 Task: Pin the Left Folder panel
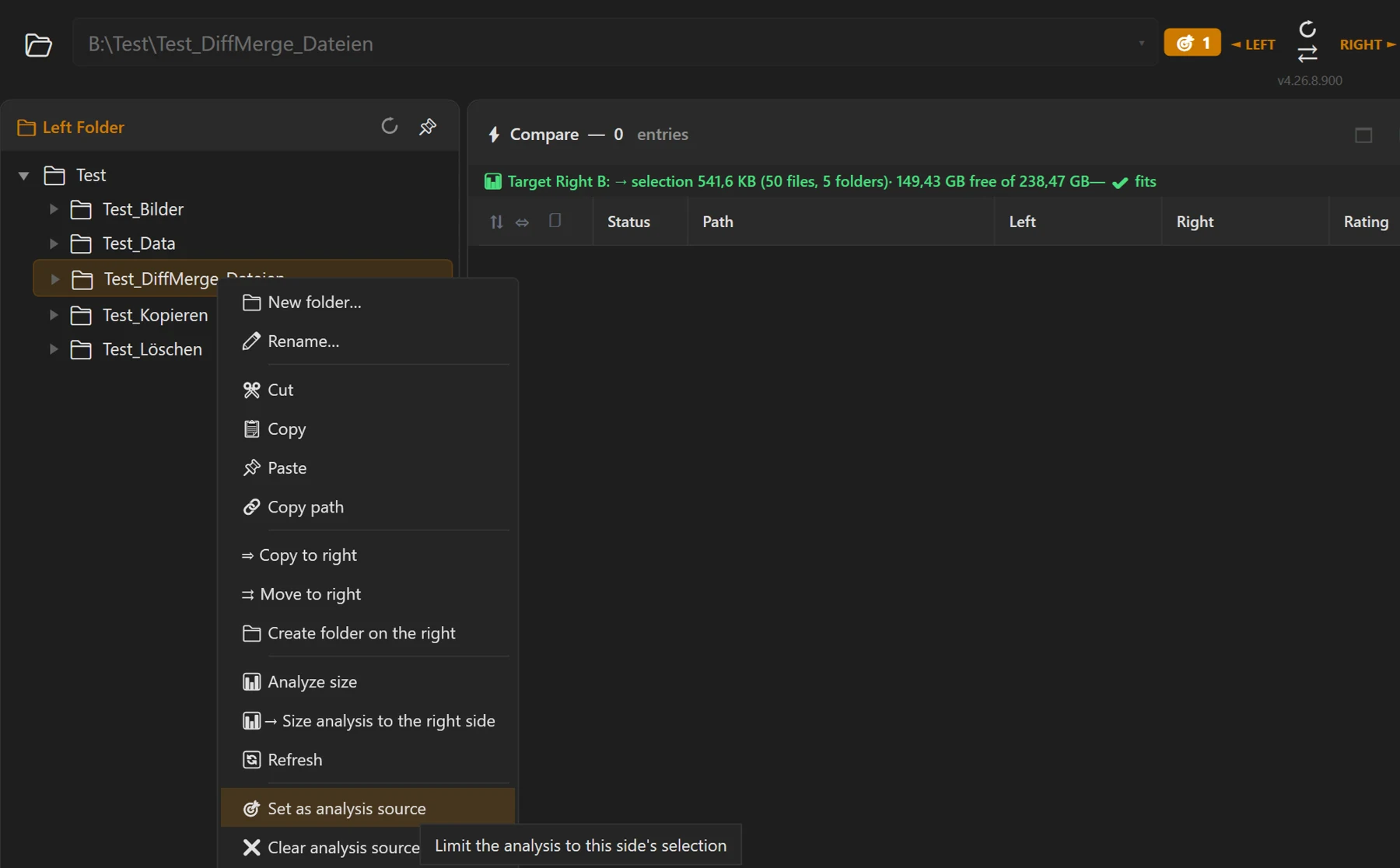[x=428, y=126]
